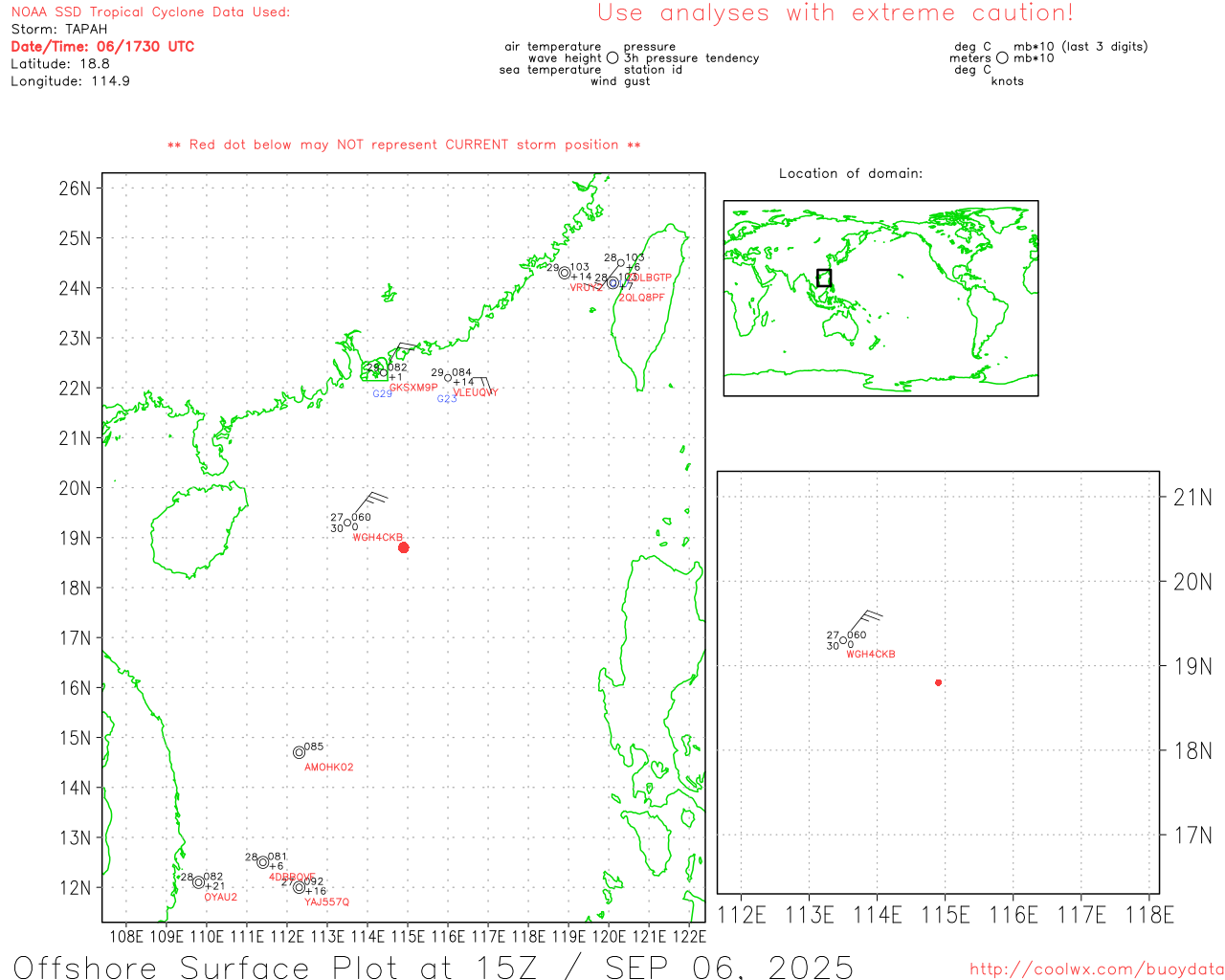Click station circle above OYAU2 label
Screen dimensions: 1225x980
[199, 882]
